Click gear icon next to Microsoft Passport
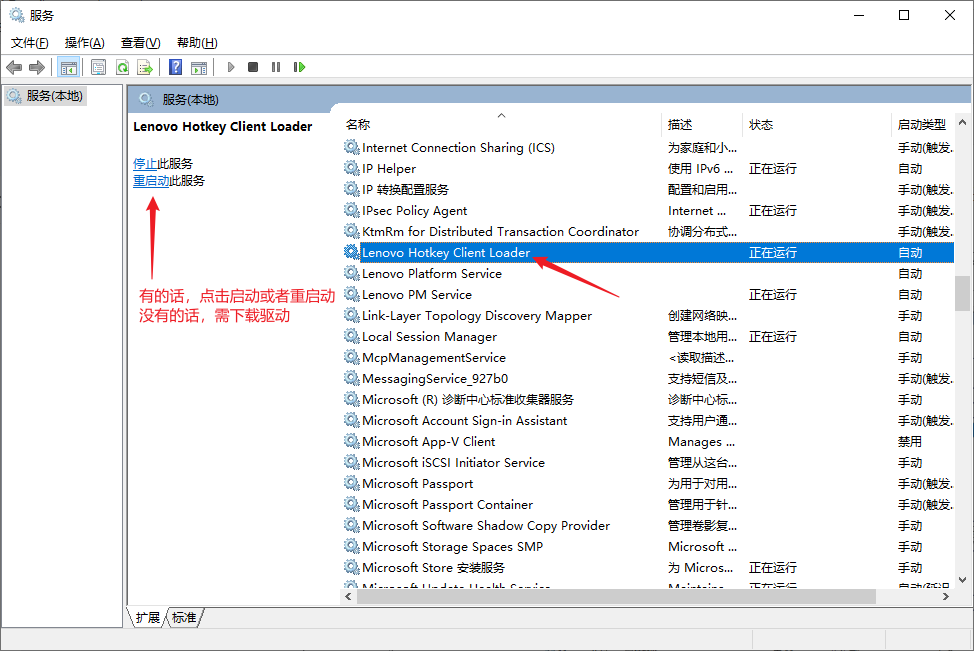 [352, 483]
